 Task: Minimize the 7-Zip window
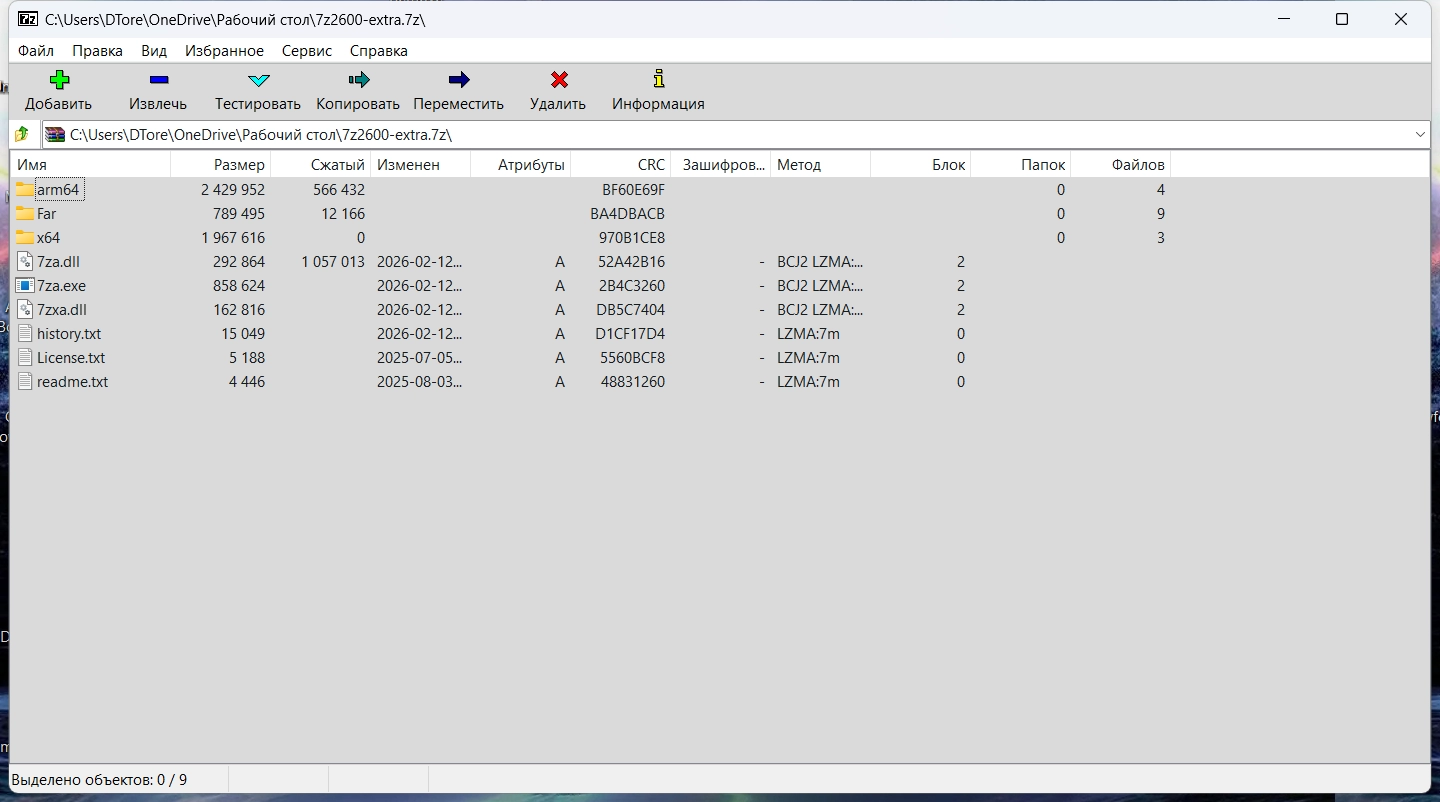tap(1285, 19)
